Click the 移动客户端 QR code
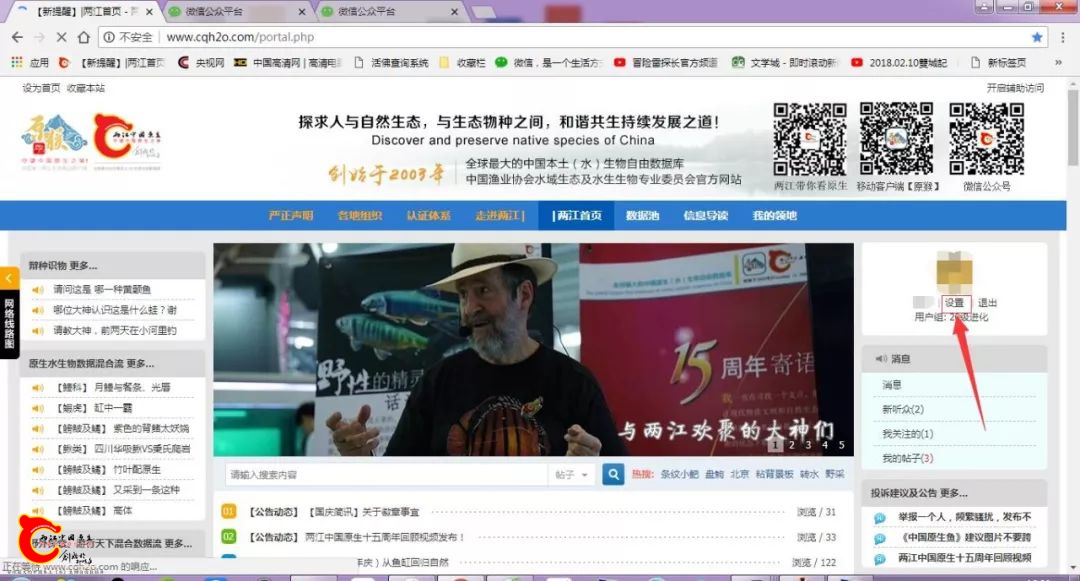 coord(897,140)
